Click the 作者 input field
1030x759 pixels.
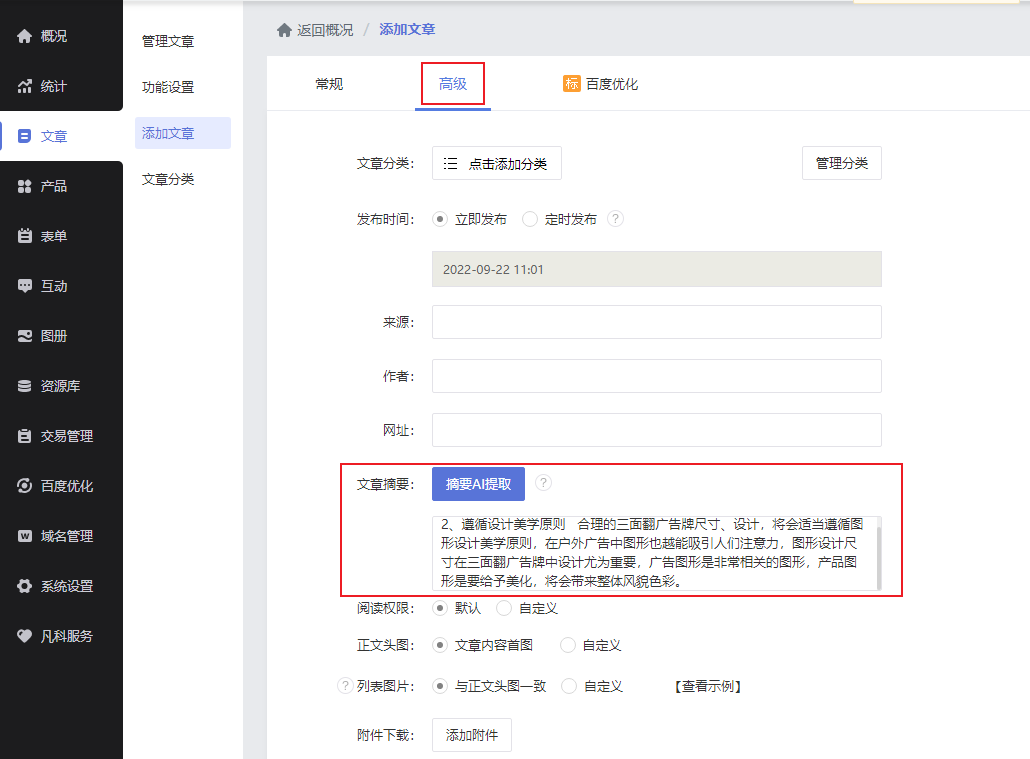656,376
